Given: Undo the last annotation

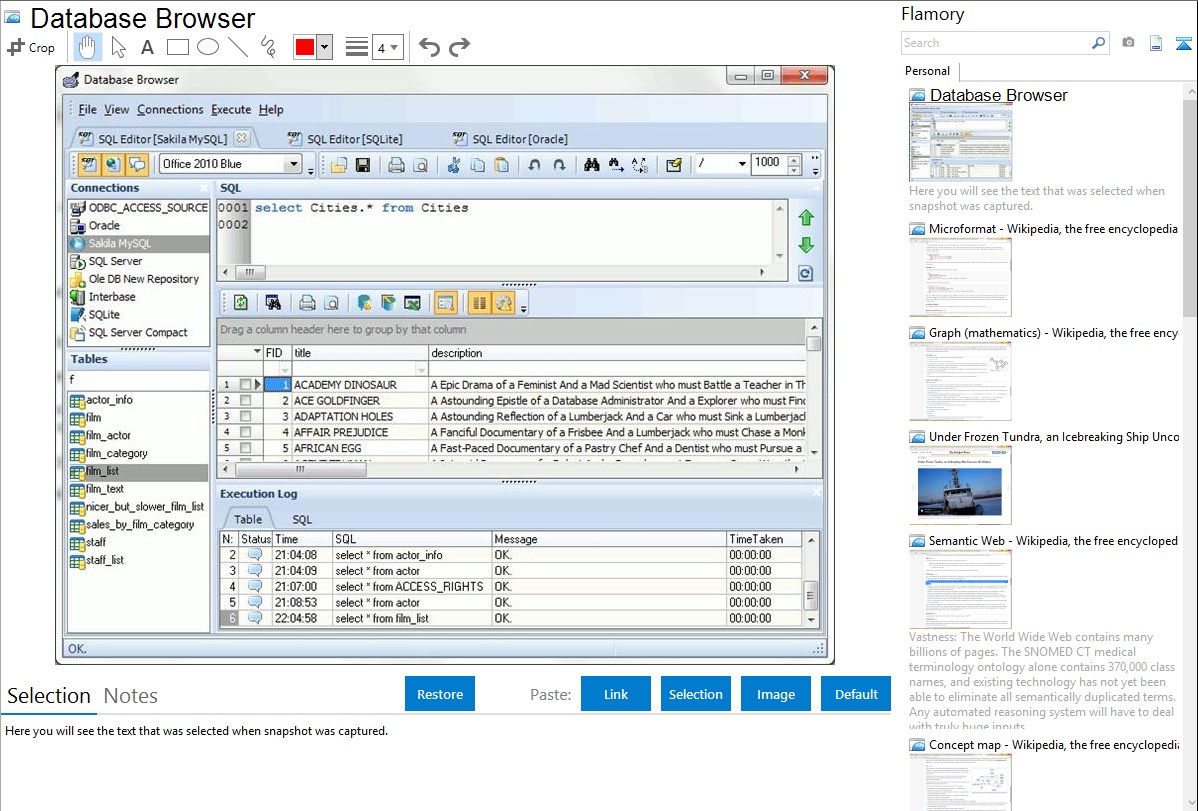Looking at the screenshot, I should [429, 47].
